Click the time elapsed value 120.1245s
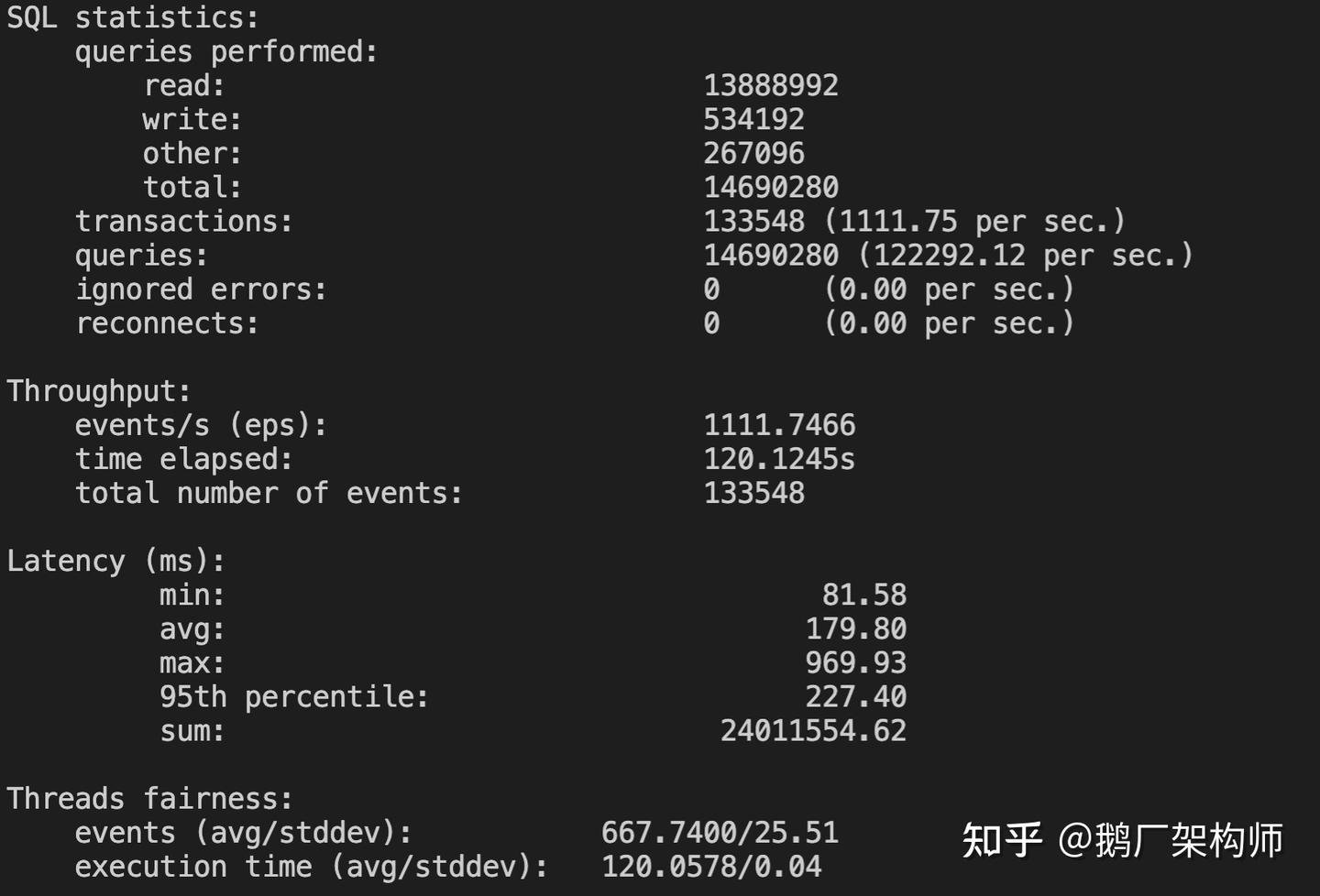The height and width of the screenshot is (896, 1320). (x=779, y=459)
